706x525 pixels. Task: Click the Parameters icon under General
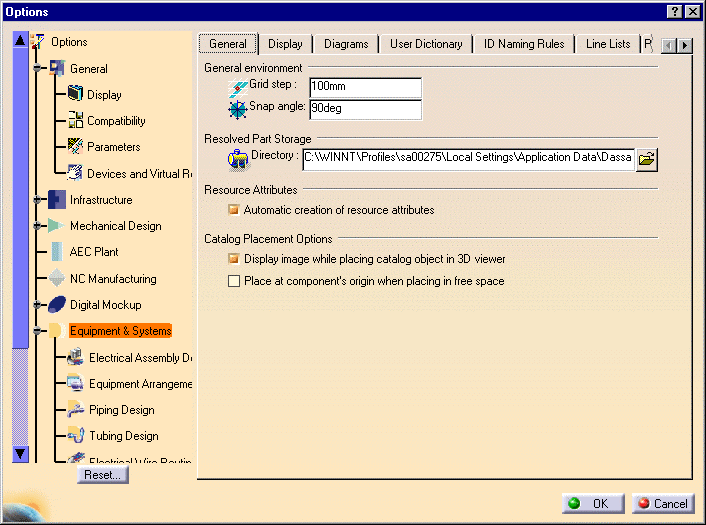pyautogui.click(x=75, y=147)
